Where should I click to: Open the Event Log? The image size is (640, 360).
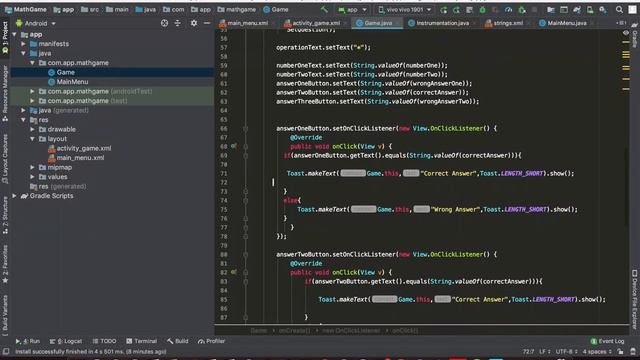607,341
